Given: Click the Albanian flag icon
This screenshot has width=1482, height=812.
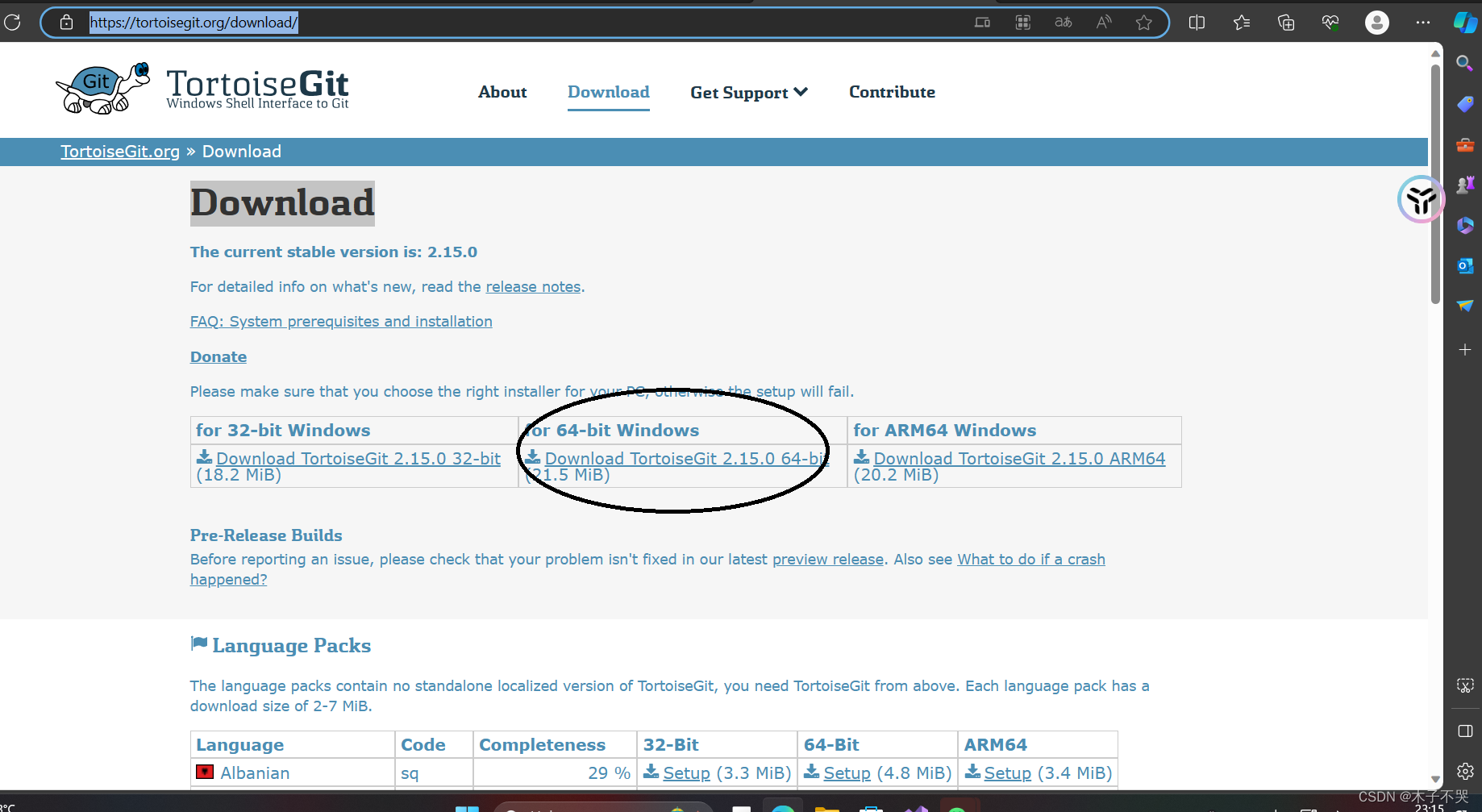Looking at the screenshot, I should [205, 772].
